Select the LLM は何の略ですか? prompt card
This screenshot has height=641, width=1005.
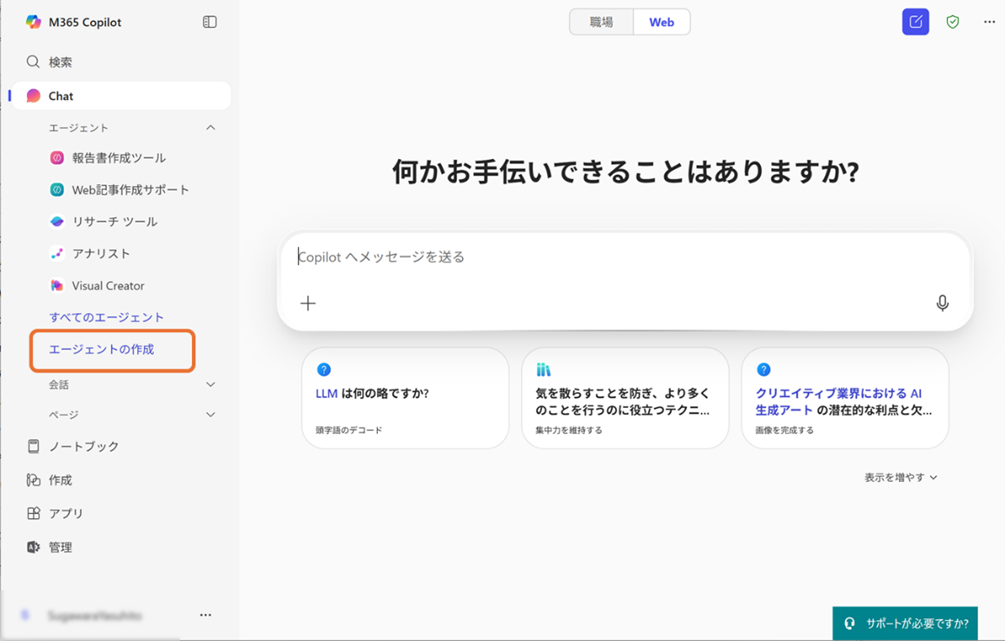coord(405,398)
